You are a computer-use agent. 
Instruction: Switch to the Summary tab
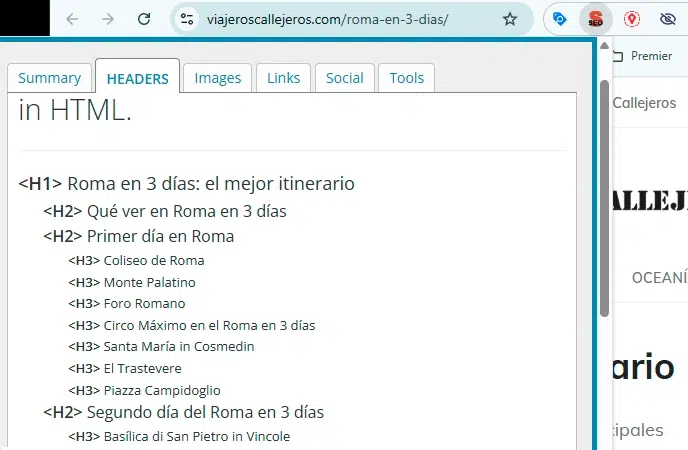click(49, 78)
